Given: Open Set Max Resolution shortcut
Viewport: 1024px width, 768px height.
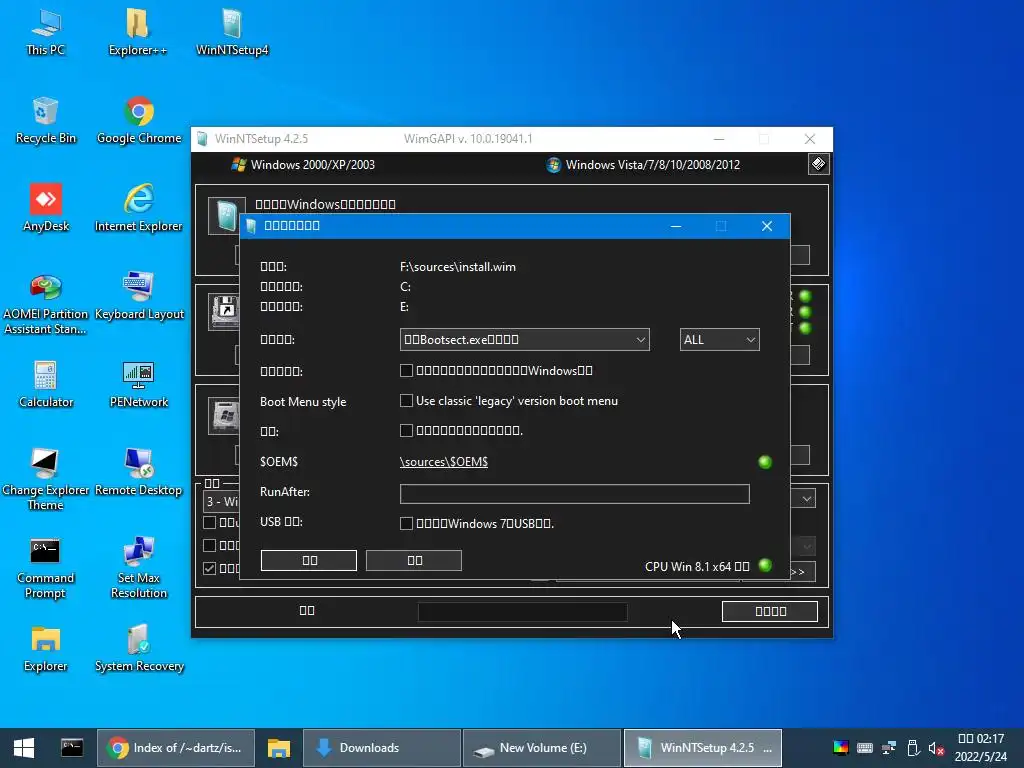Looking at the screenshot, I should coord(138,568).
